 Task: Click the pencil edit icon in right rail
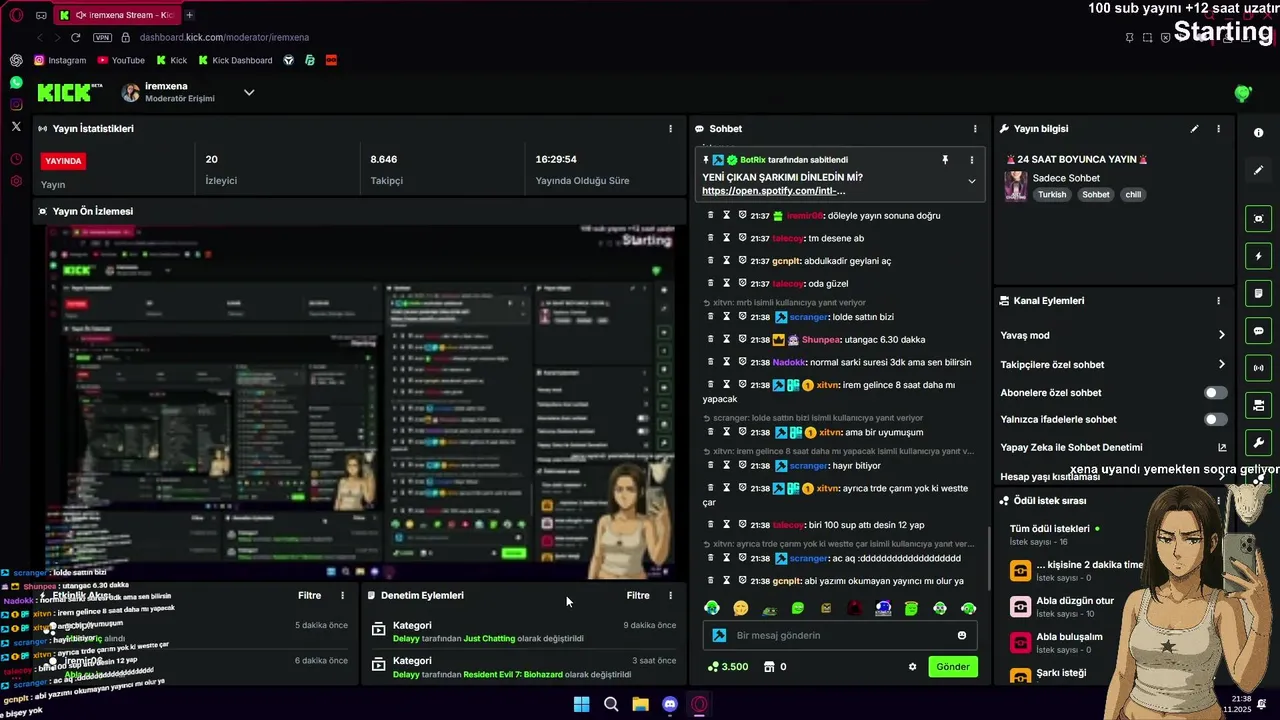pyautogui.click(x=1258, y=170)
